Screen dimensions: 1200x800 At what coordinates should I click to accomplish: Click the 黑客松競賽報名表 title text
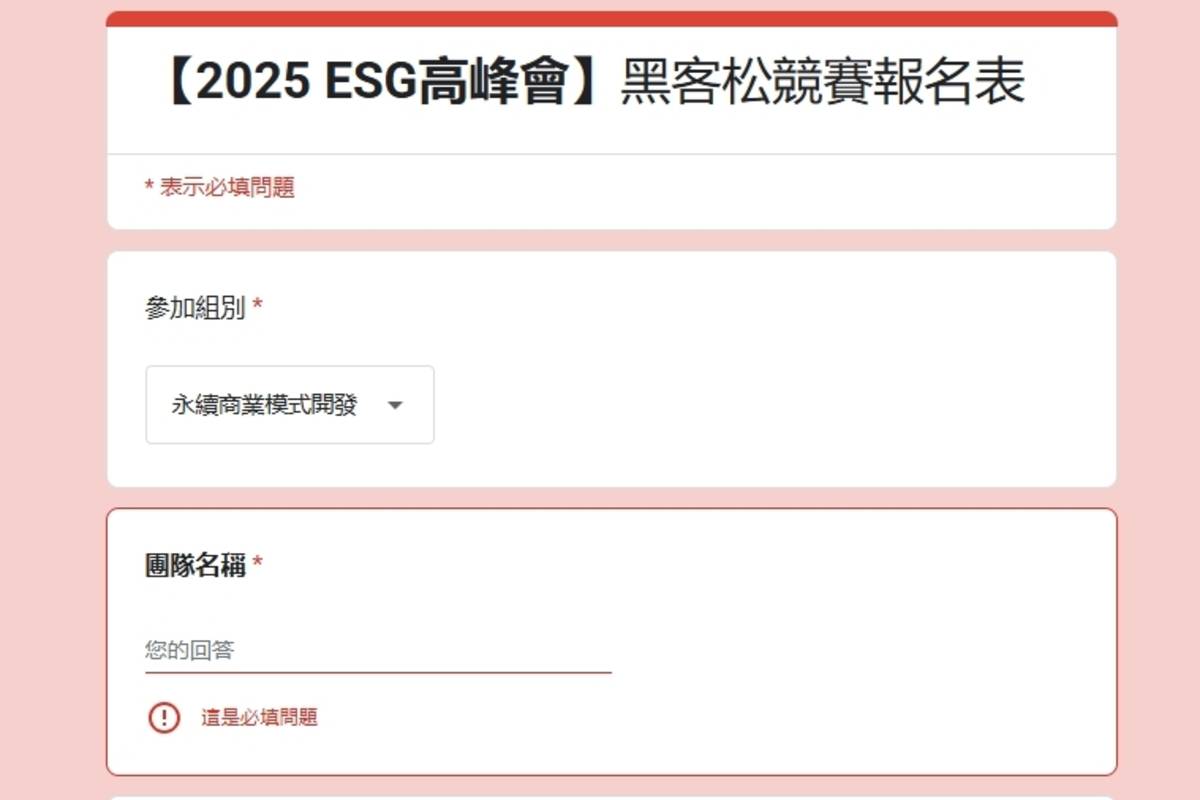tap(822, 84)
